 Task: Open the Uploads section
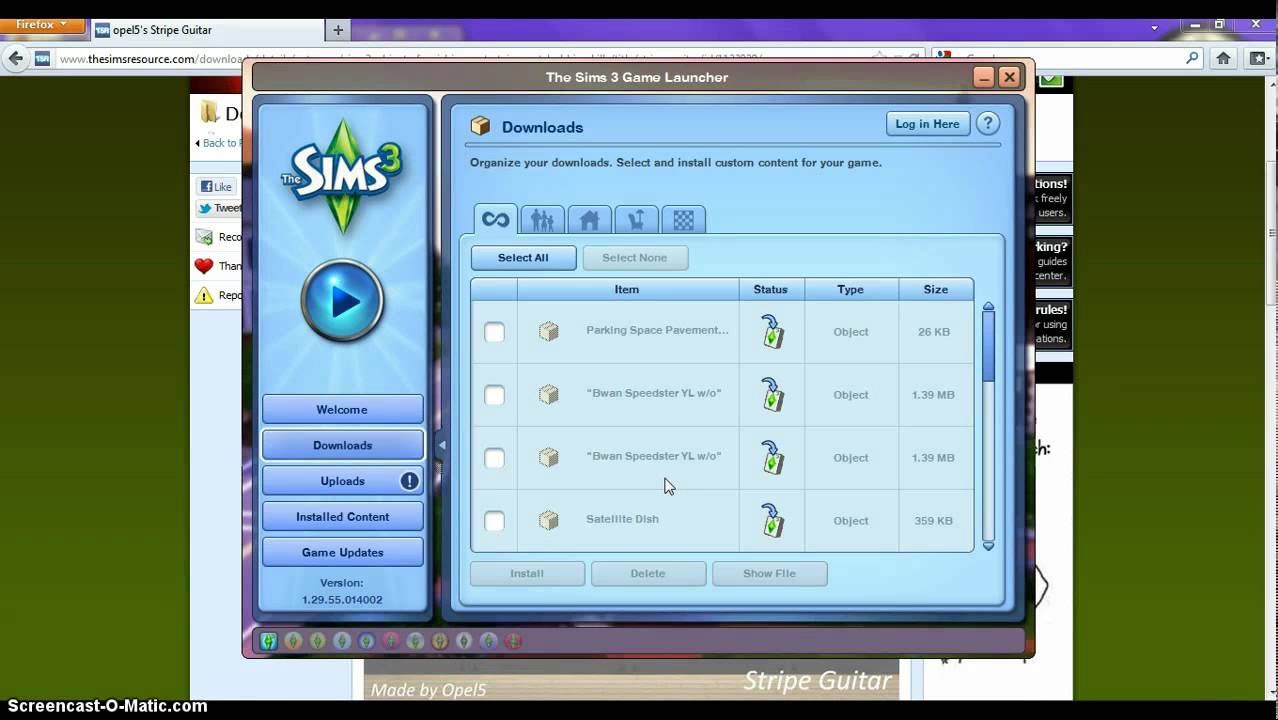point(342,481)
